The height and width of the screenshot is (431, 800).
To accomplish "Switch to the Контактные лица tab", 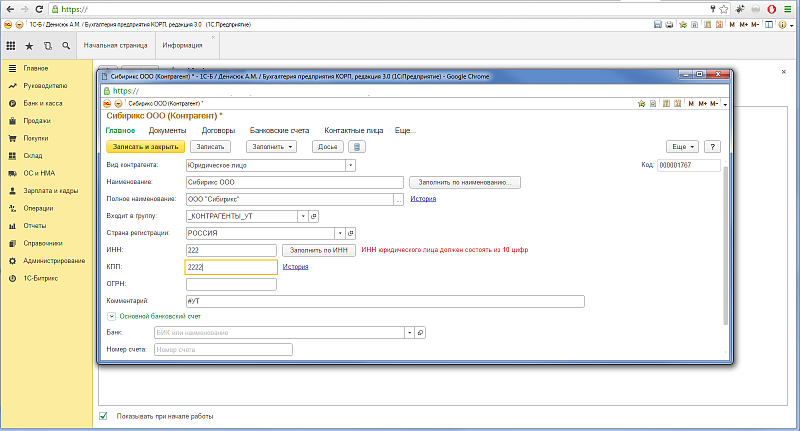I will (354, 131).
